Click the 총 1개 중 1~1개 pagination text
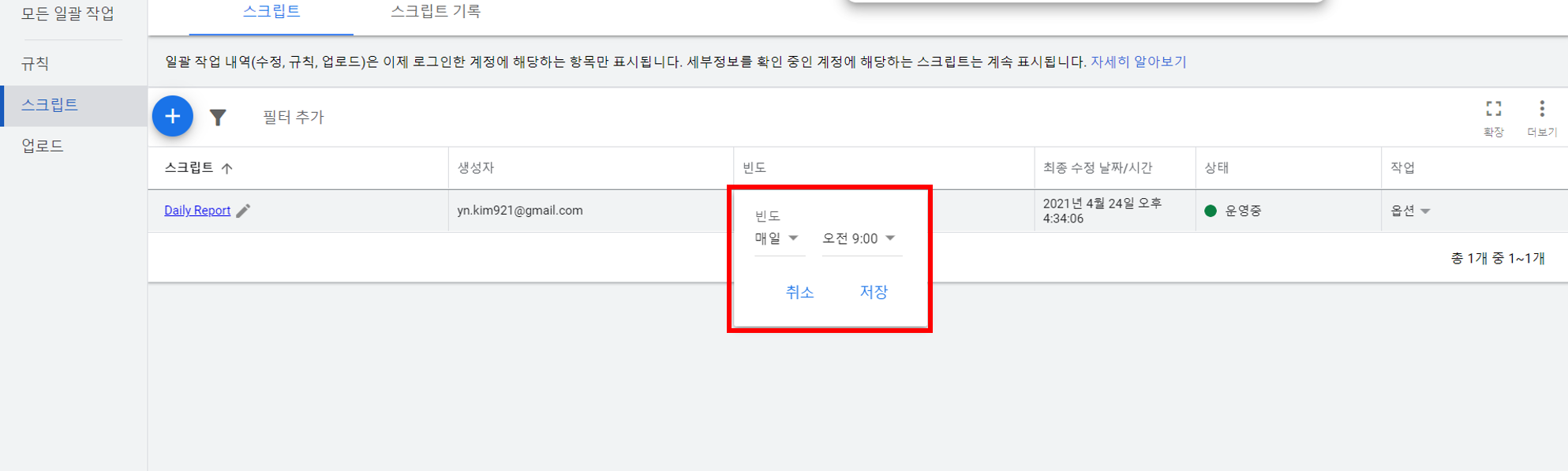The image size is (1568, 471). pyautogui.click(x=1498, y=259)
